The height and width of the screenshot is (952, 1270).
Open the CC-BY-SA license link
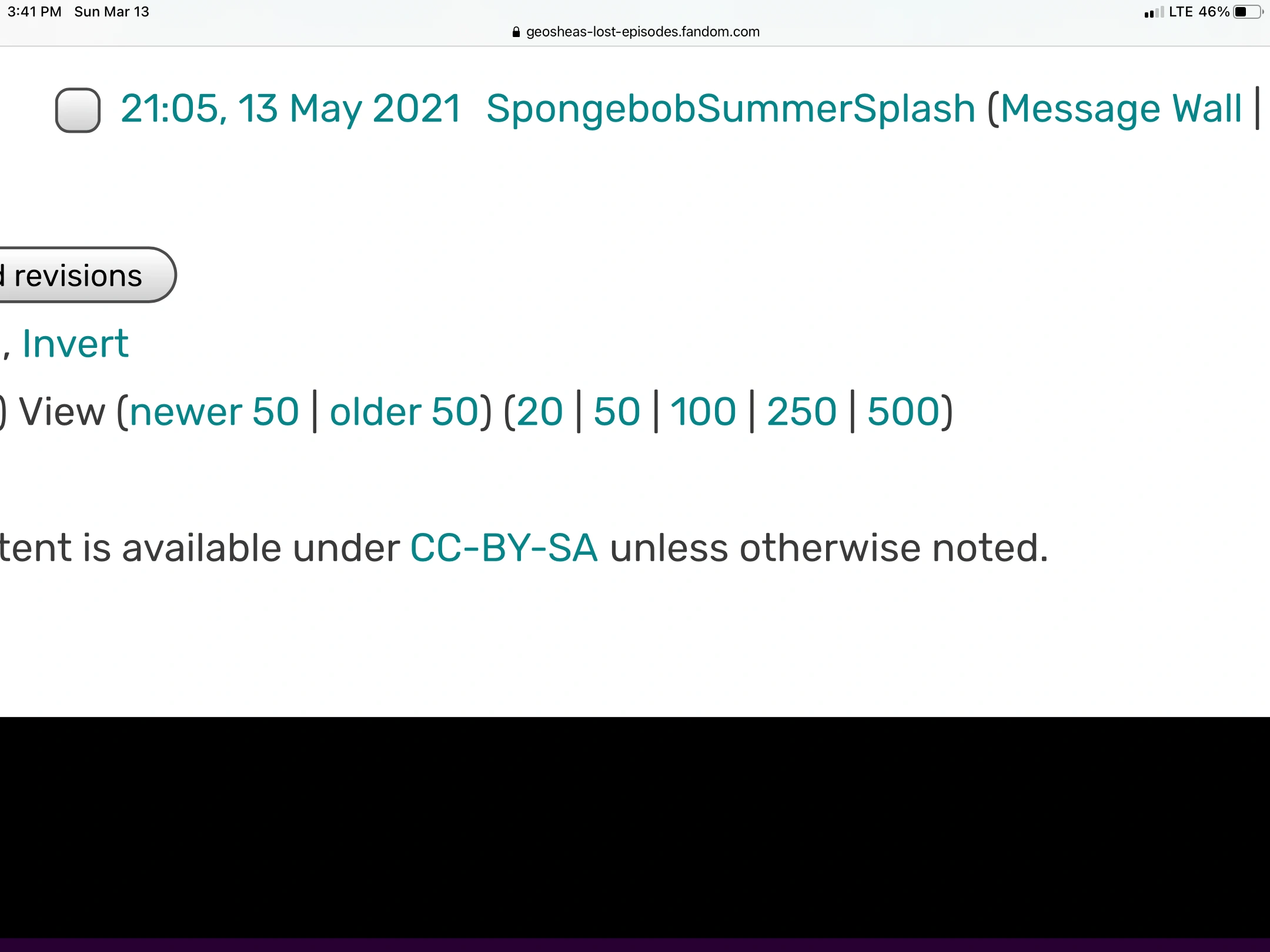[504, 548]
